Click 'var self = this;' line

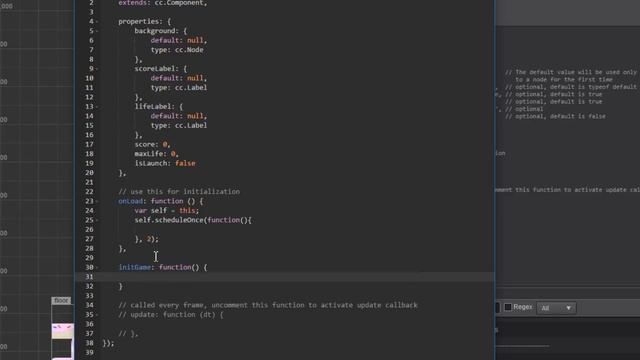[167, 211]
